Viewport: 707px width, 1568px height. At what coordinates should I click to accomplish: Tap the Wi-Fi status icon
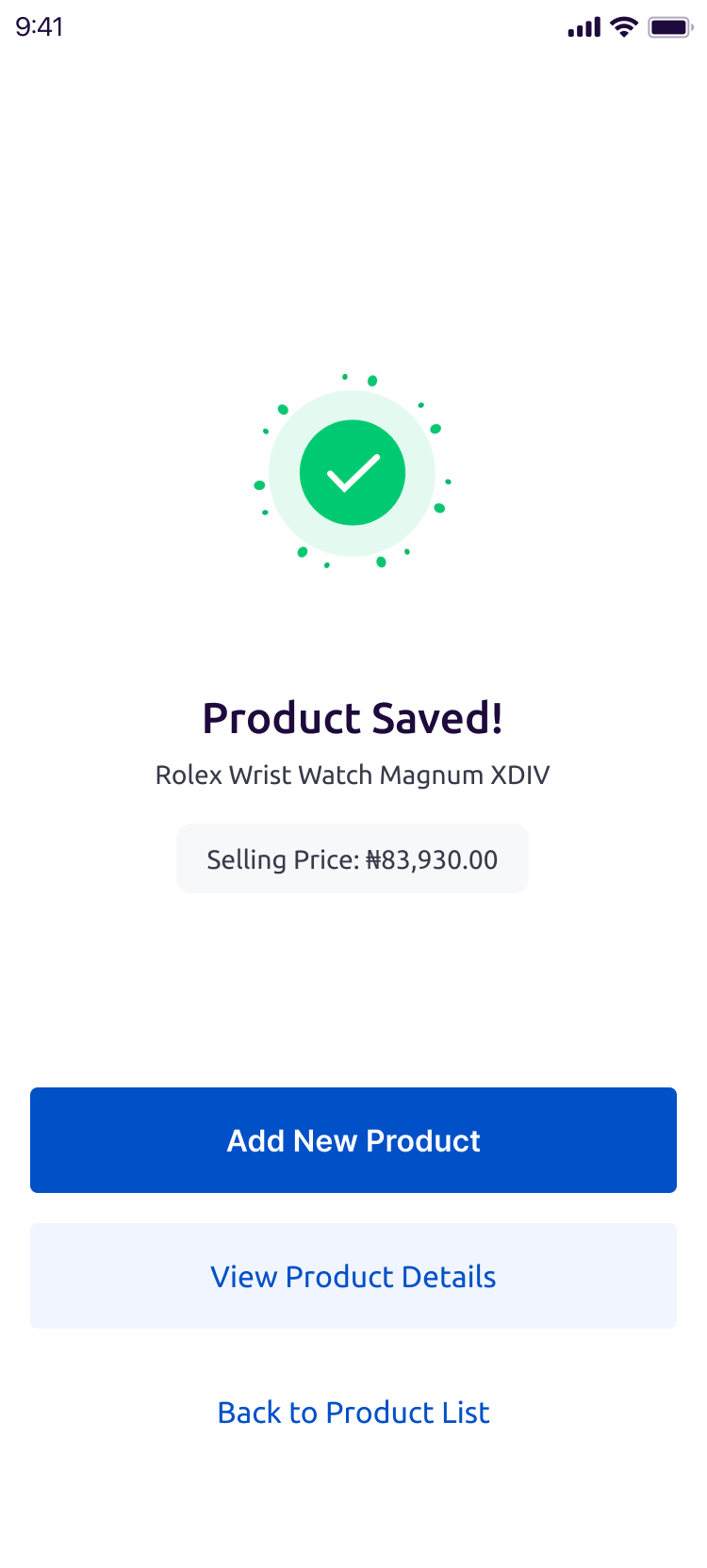(624, 27)
